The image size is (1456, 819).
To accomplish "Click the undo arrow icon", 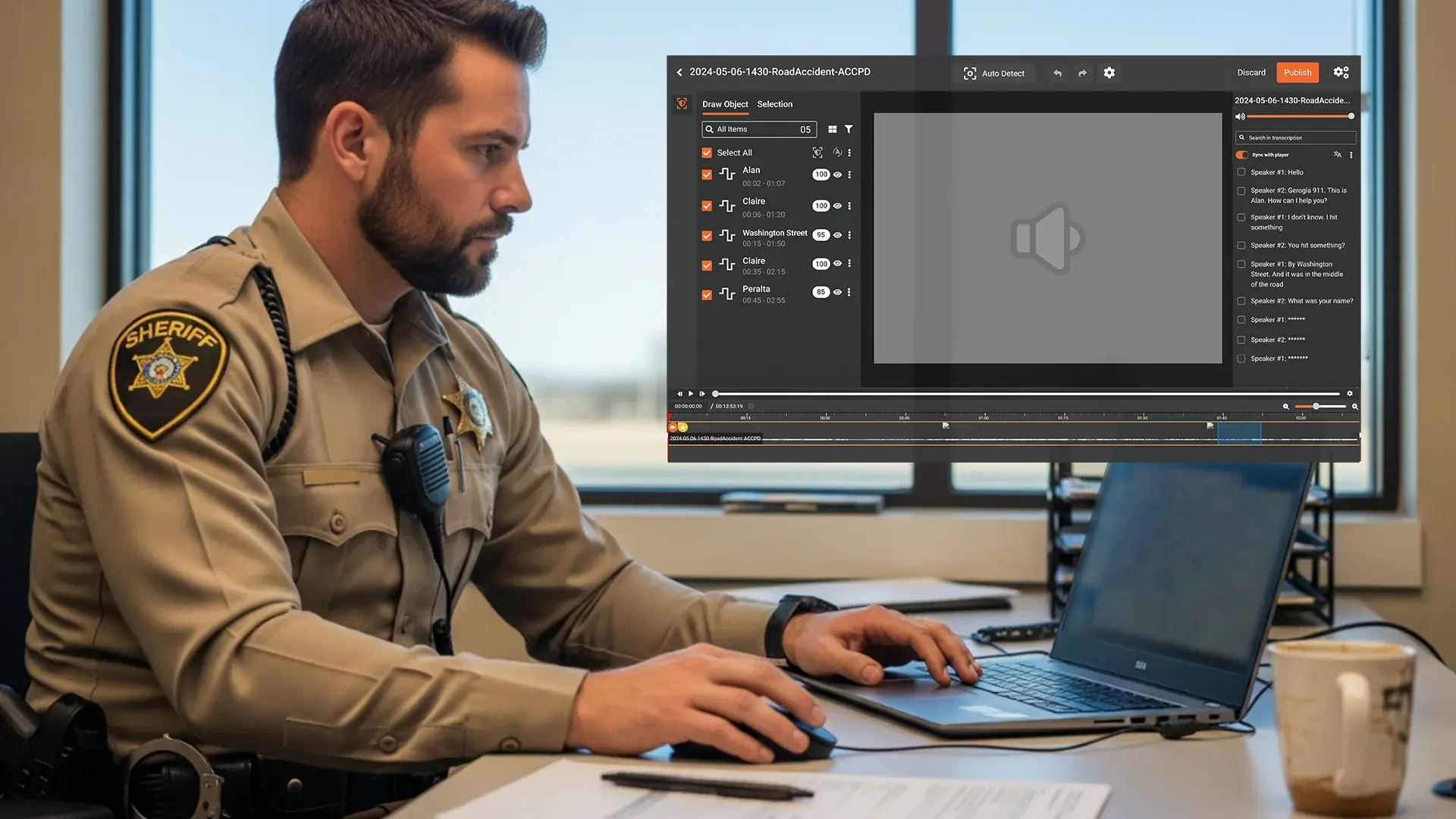I will [1057, 74].
